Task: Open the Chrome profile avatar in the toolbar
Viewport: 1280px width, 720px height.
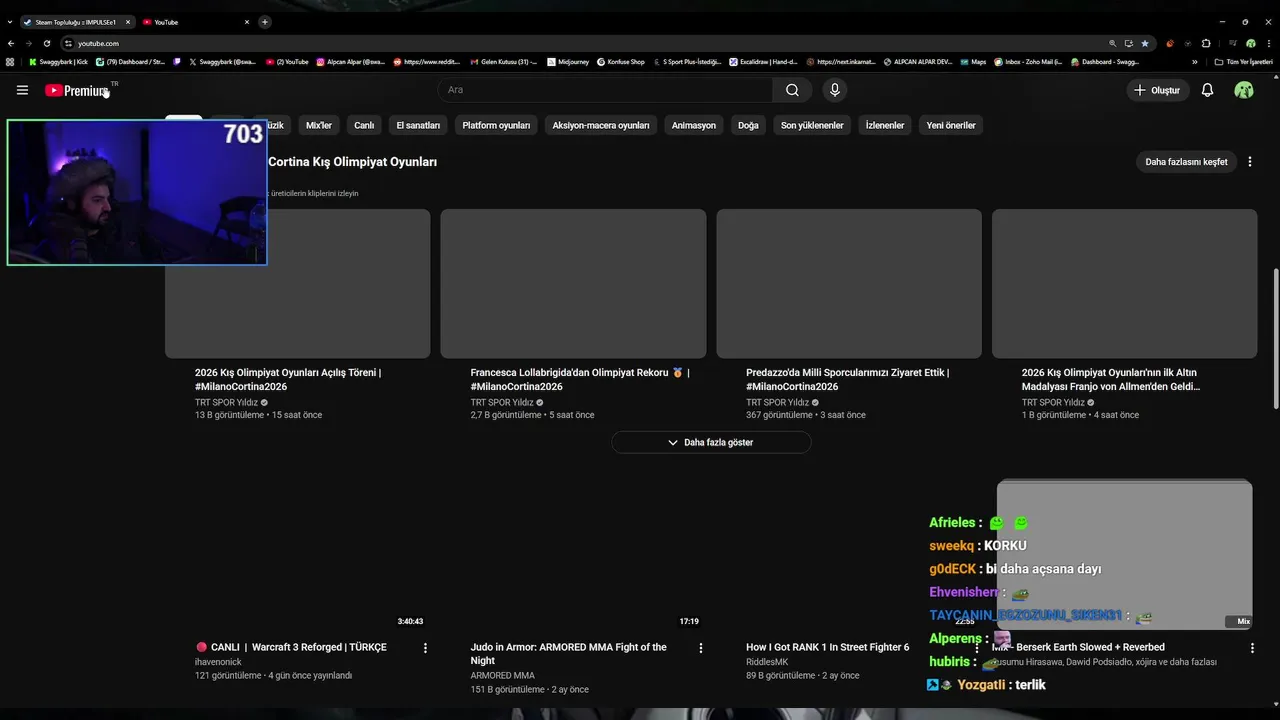Action: [x=1250, y=43]
